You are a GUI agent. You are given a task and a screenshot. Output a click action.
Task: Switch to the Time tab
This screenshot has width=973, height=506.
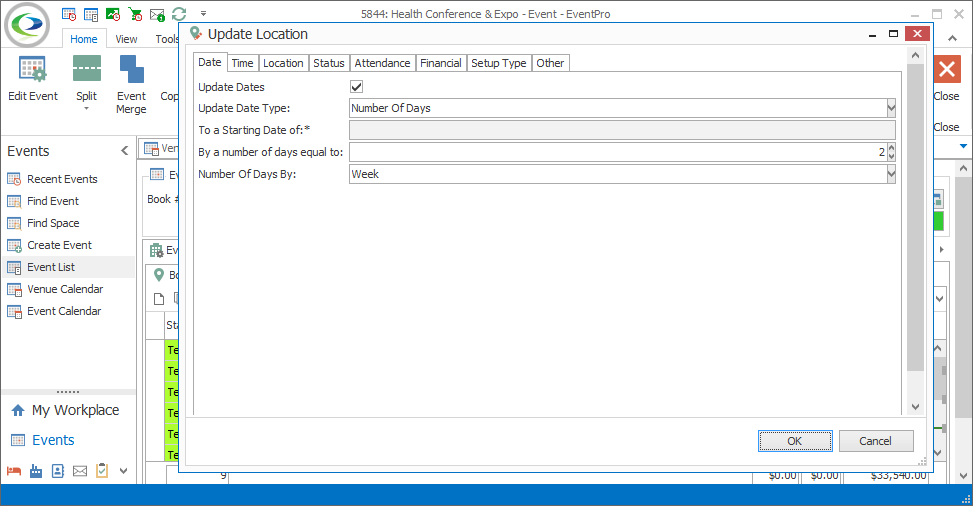(243, 63)
